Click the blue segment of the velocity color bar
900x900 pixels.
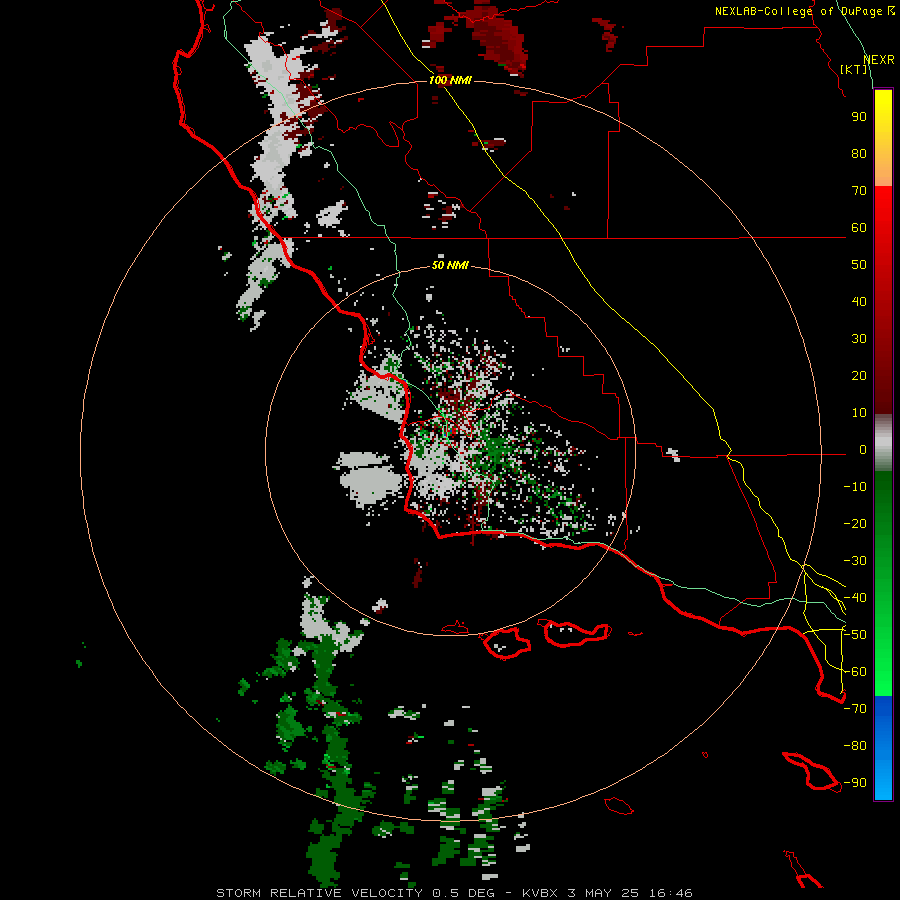[883, 747]
